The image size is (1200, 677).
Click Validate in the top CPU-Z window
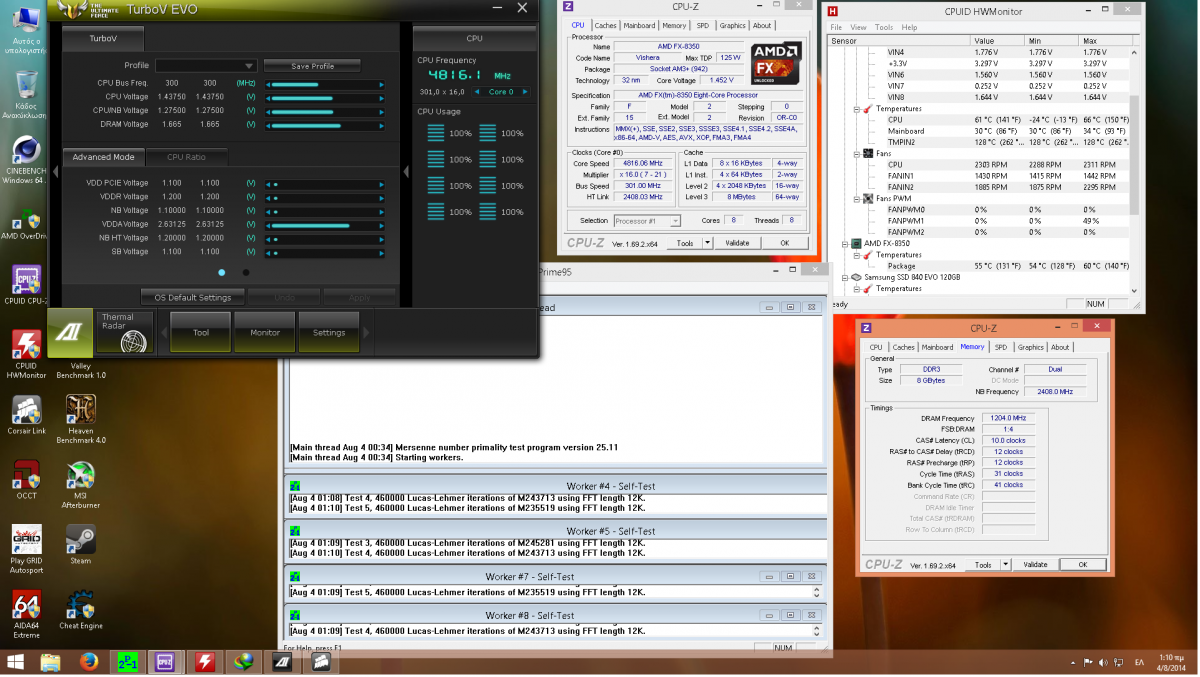click(x=737, y=243)
